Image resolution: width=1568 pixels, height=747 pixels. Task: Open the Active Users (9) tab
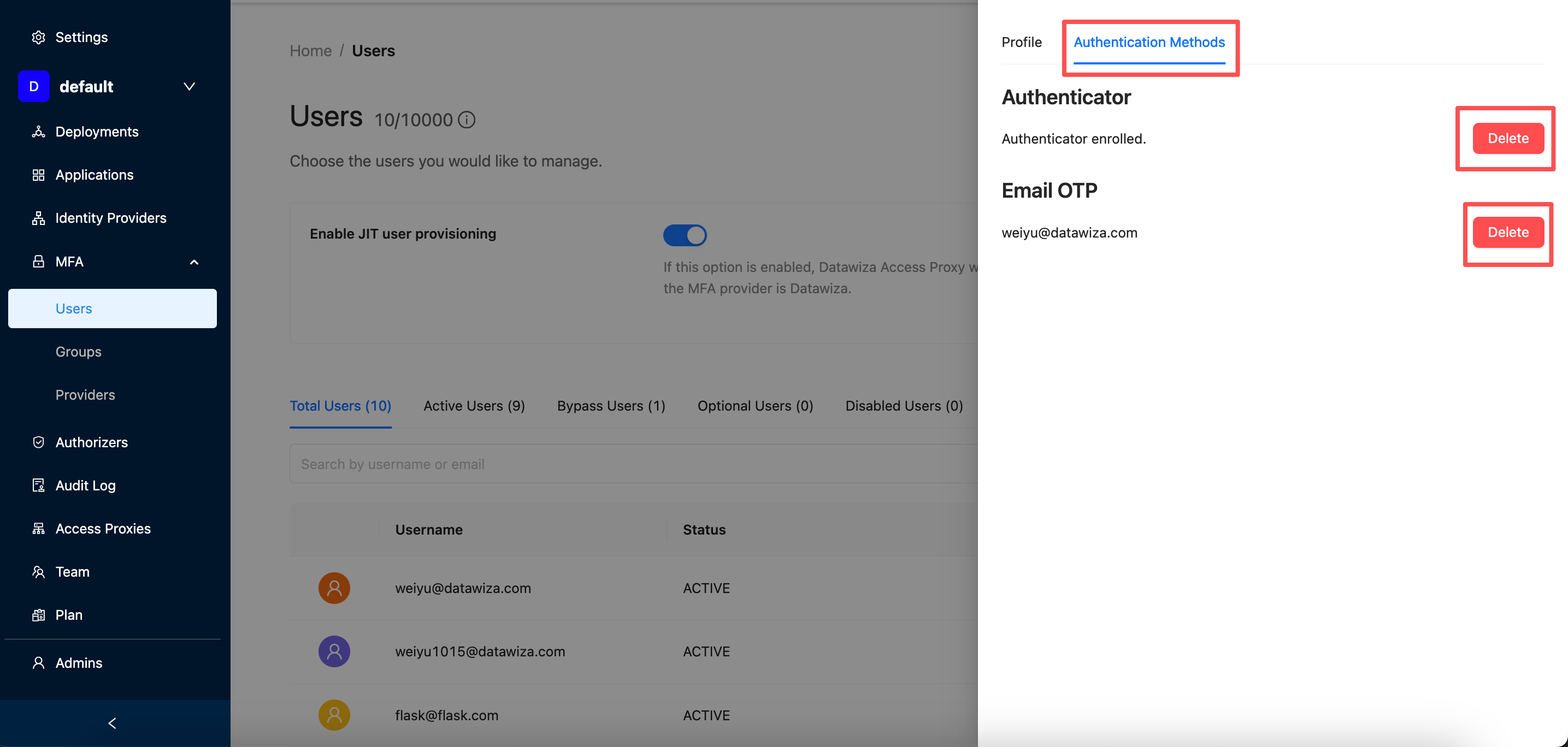(x=474, y=406)
